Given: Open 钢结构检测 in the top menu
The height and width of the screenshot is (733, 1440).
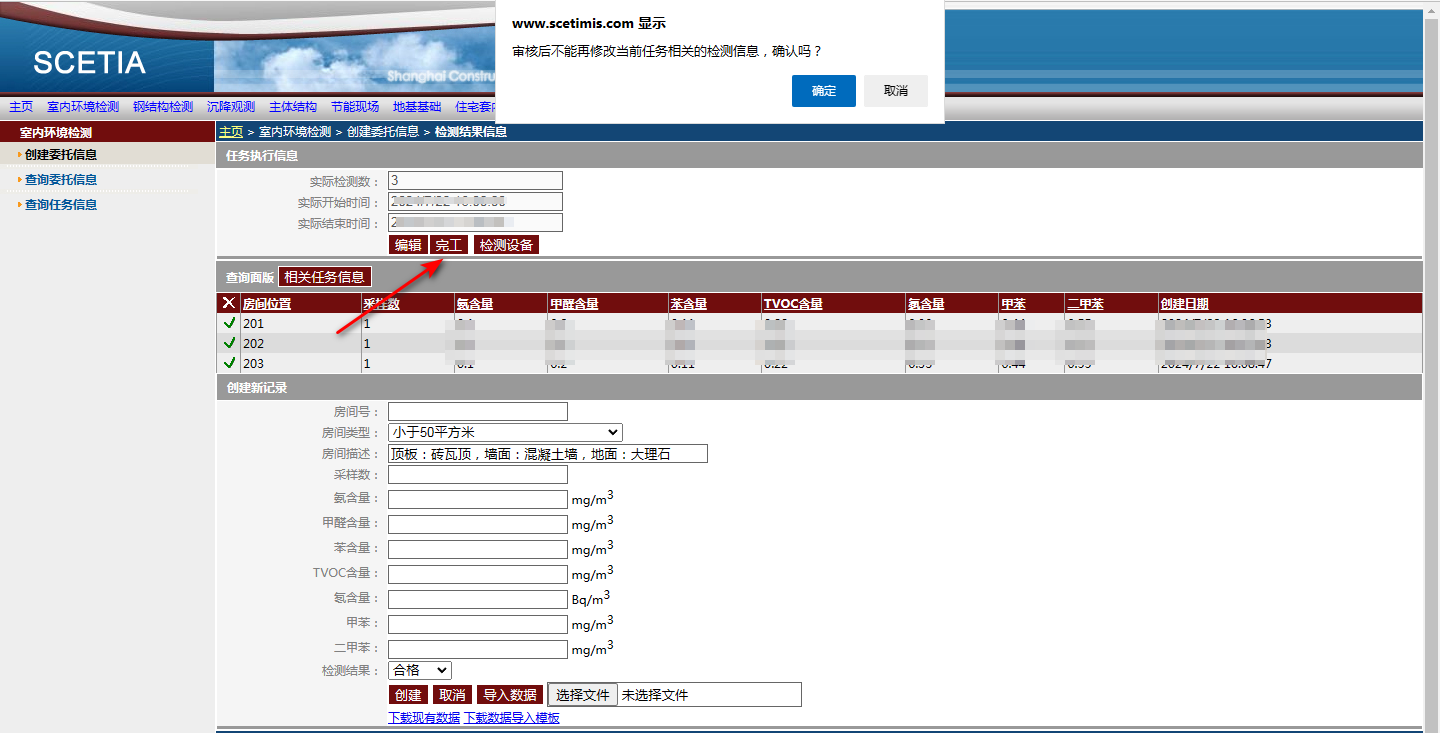Looking at the screenshot, I should (x=163, y=107).
